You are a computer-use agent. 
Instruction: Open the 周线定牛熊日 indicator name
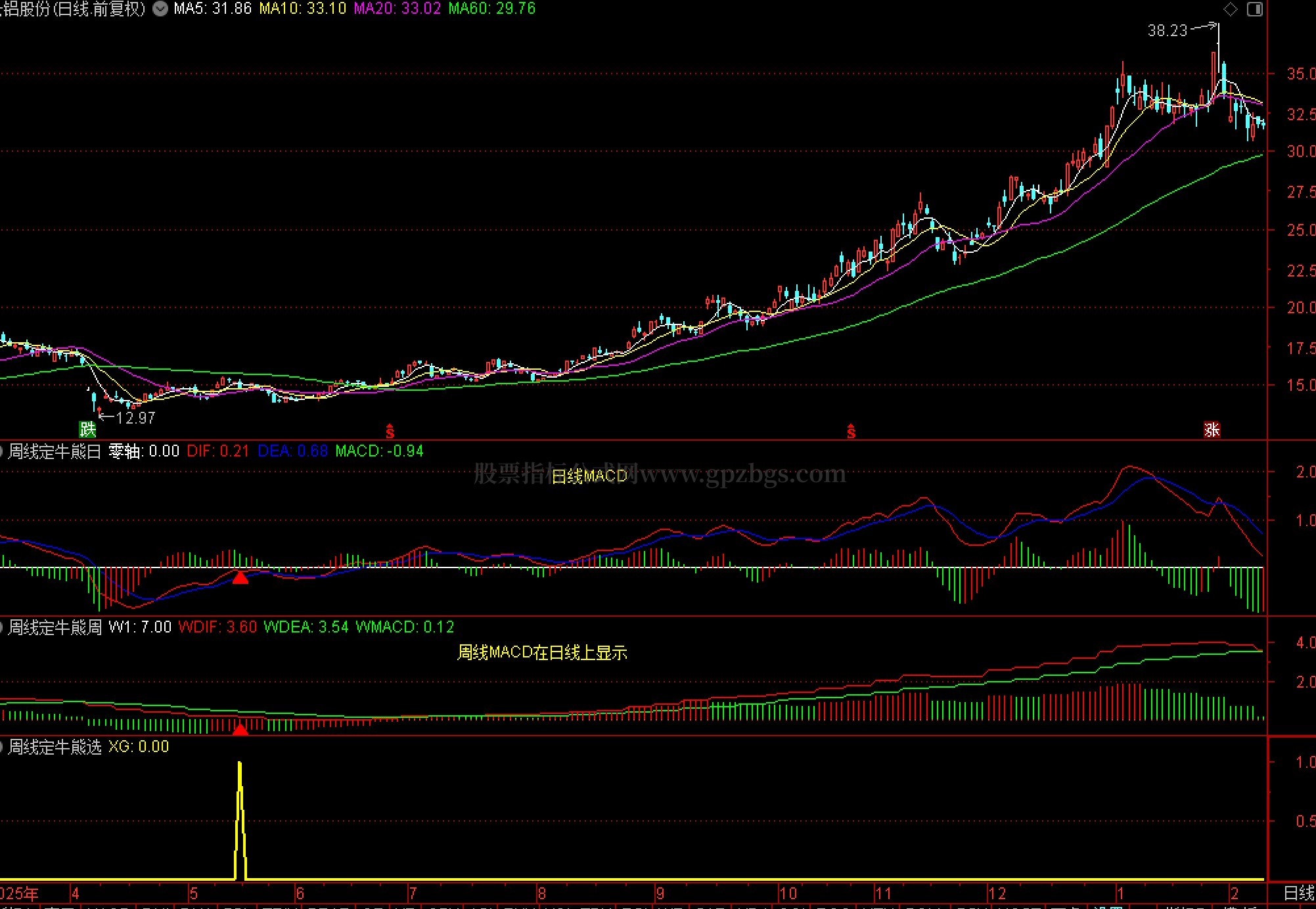[x=55, y=451]
